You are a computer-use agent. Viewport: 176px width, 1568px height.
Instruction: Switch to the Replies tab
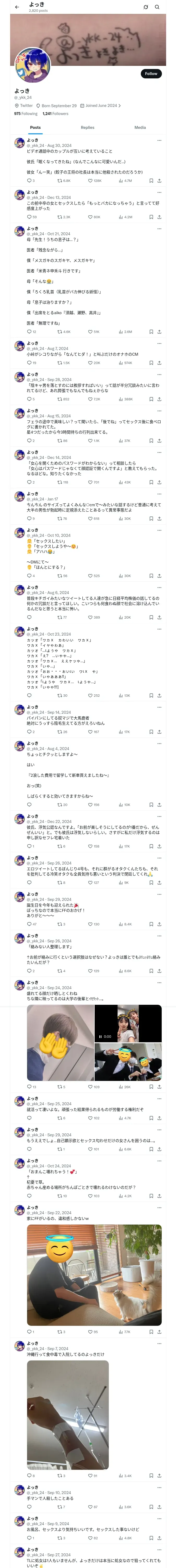coord(87,128)
